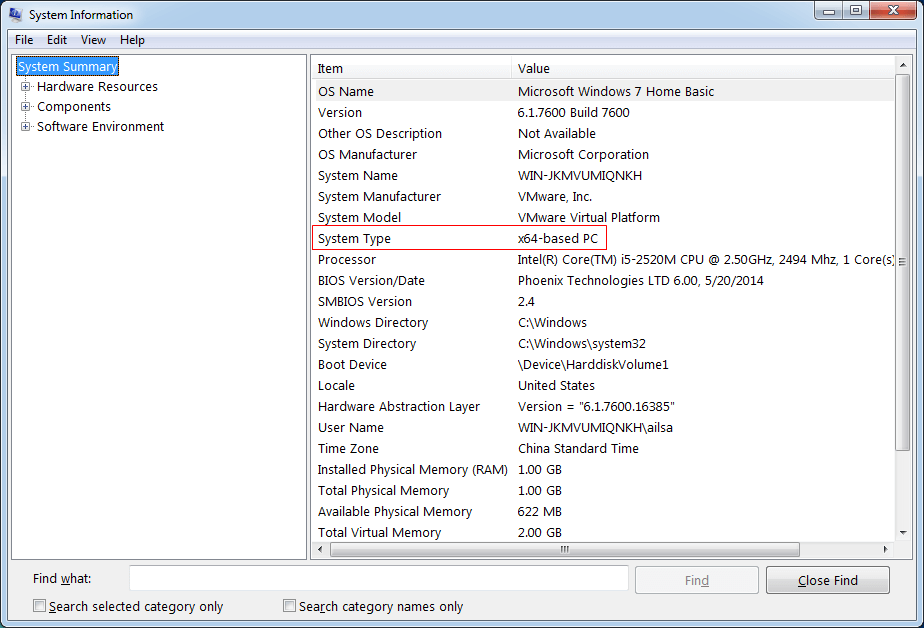The width and height of the screenshot is (924, 628).
Task: Click the Available Physical Memory item
Action: click(x=395, y=512)
